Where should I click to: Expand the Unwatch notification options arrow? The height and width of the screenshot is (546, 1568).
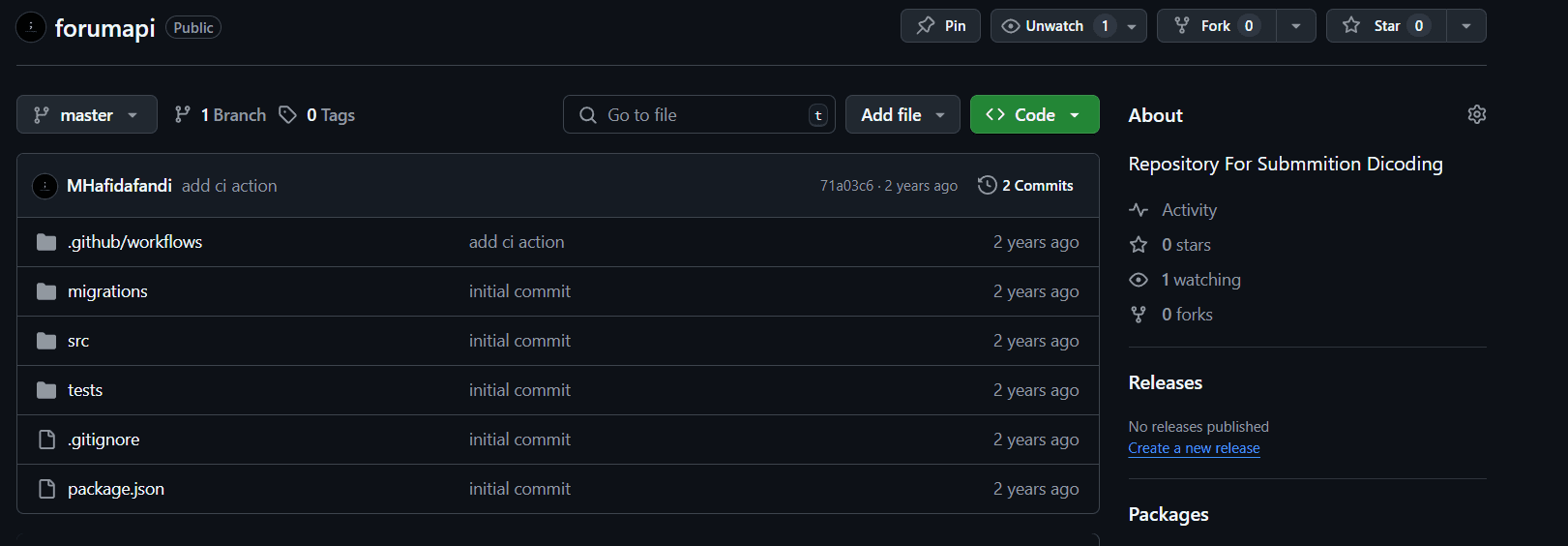[x=1132, y=26]
